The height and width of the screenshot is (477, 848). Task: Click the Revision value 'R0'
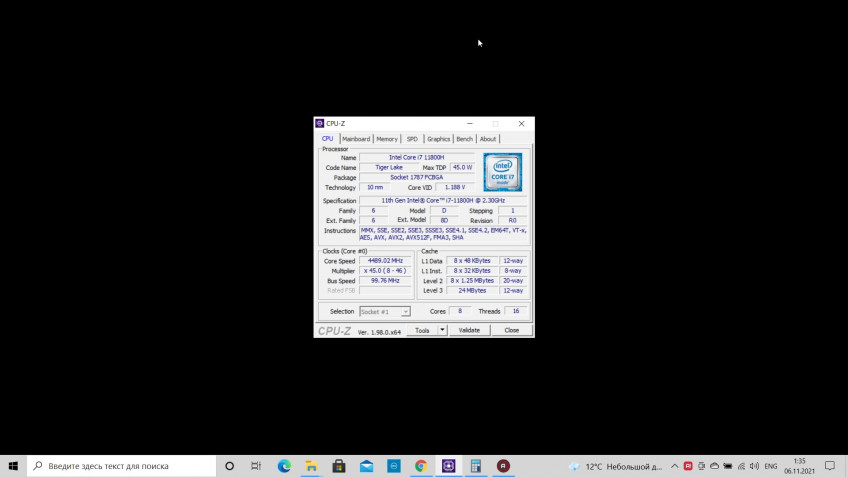pos(512,221)
